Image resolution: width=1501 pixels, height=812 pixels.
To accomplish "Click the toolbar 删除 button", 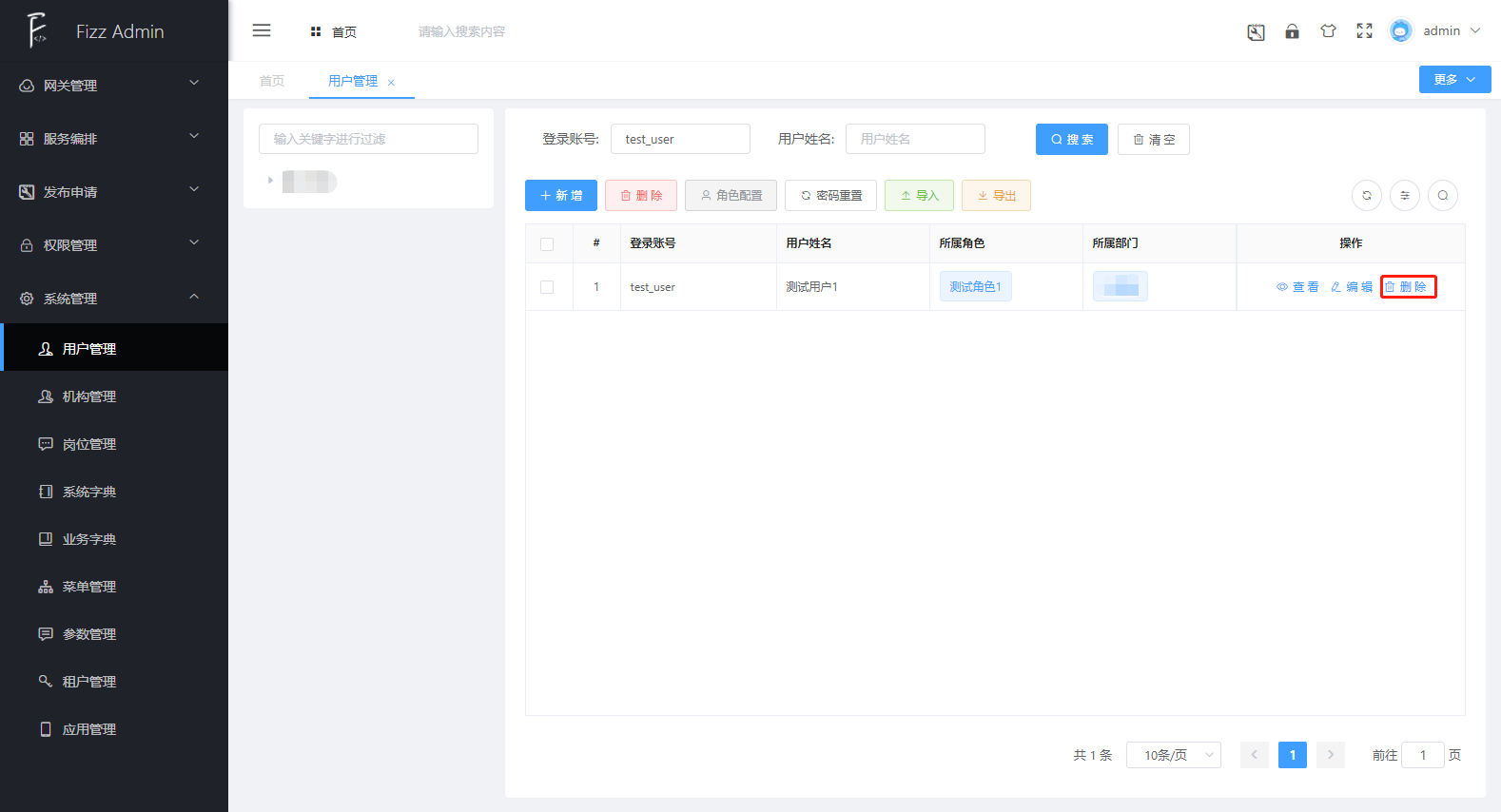I will pos(641,195).
